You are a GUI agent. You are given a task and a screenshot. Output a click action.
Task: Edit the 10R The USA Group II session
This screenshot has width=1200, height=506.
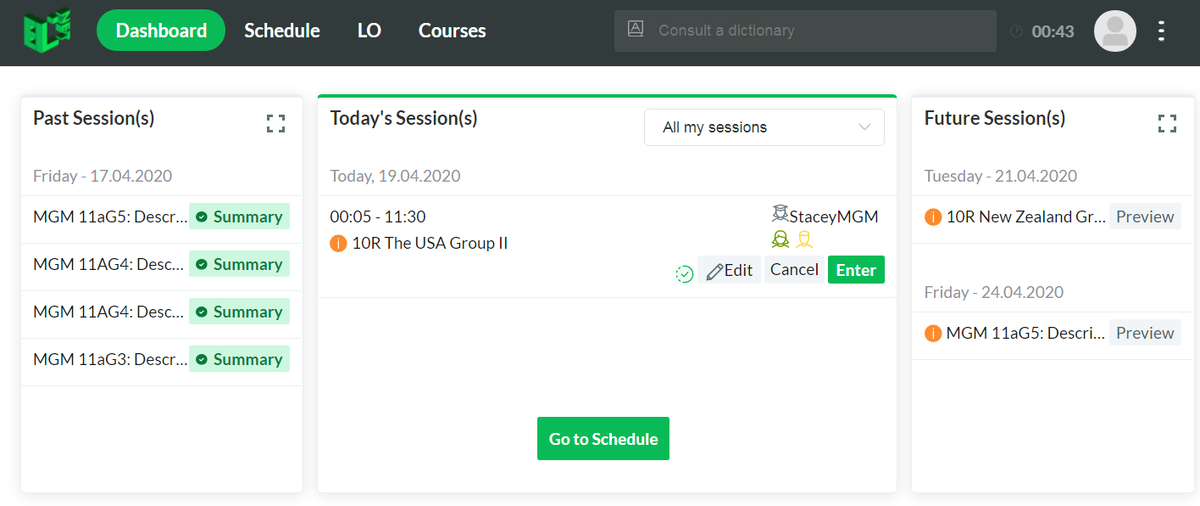pyautogui.click(x=730, y=270)
